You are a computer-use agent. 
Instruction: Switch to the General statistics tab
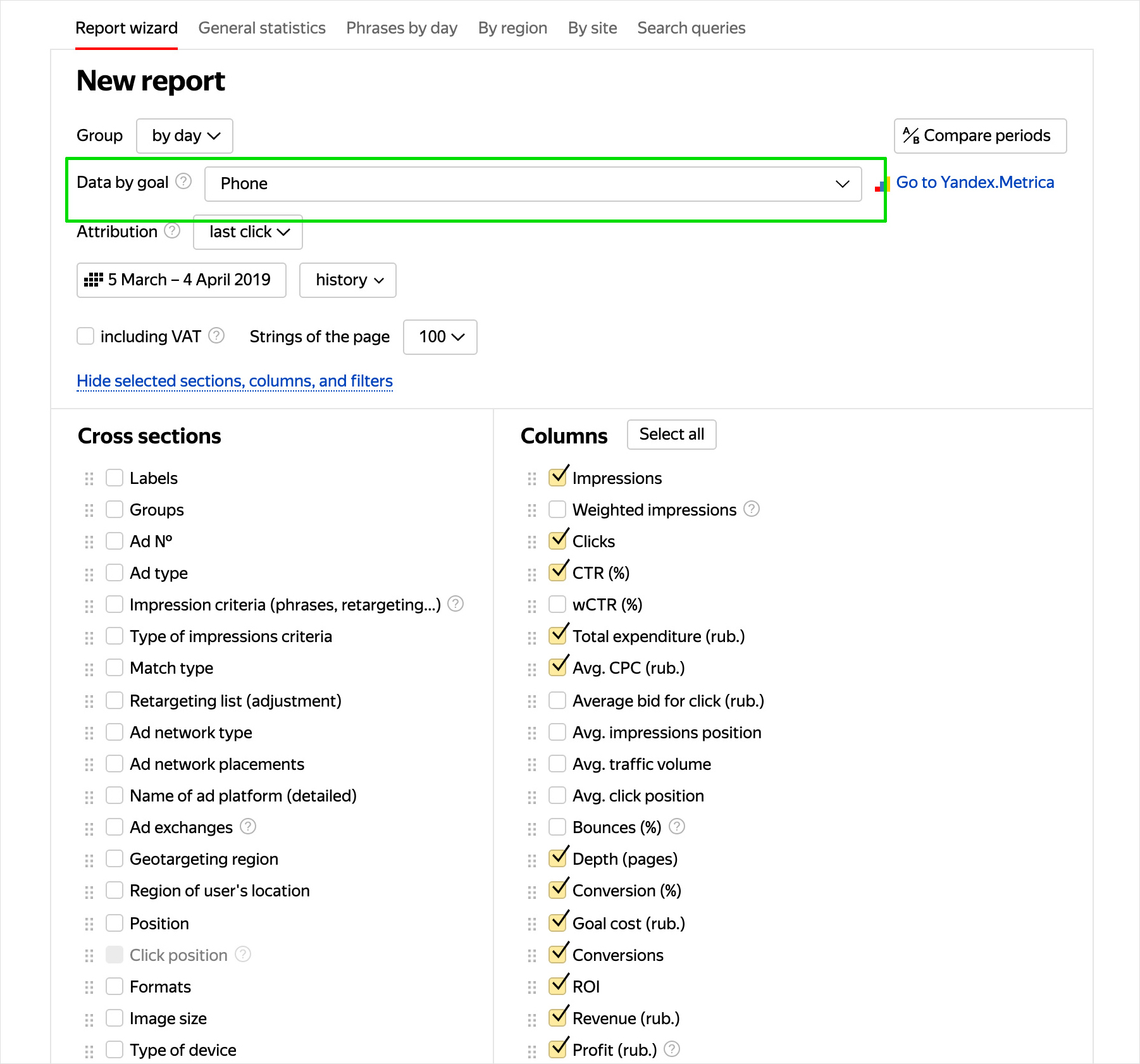click(262, 28)
